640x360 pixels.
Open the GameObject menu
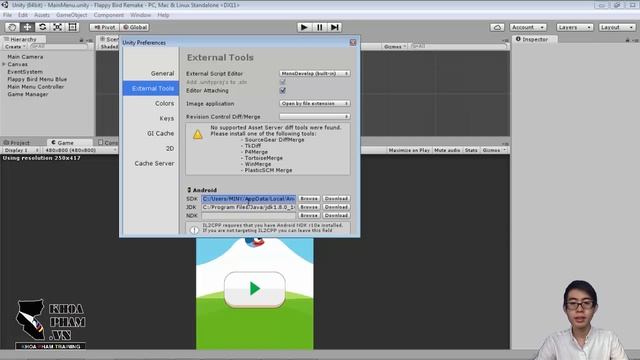pyautogui.click(x=71, y=15)
